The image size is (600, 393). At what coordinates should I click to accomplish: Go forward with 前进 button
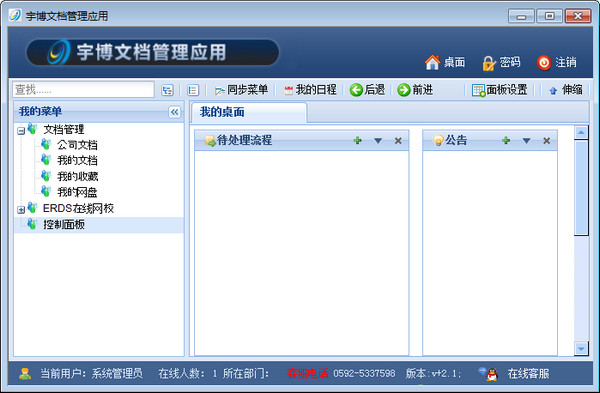415,90
